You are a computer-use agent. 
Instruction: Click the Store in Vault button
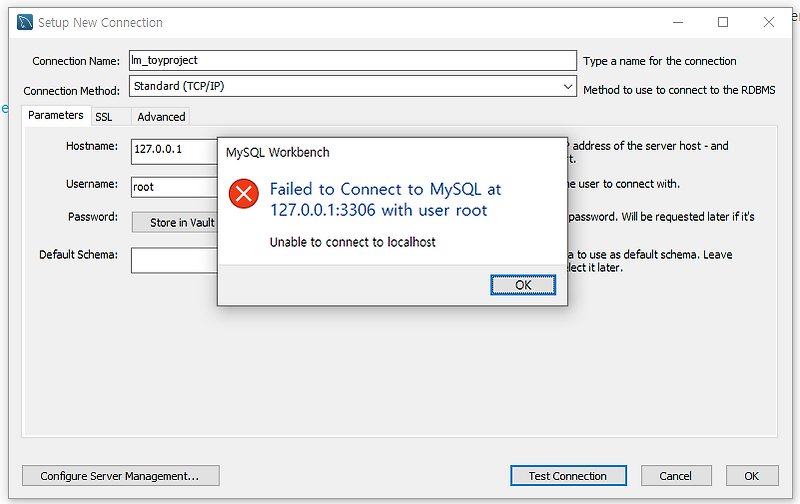[x=174, y=222]
